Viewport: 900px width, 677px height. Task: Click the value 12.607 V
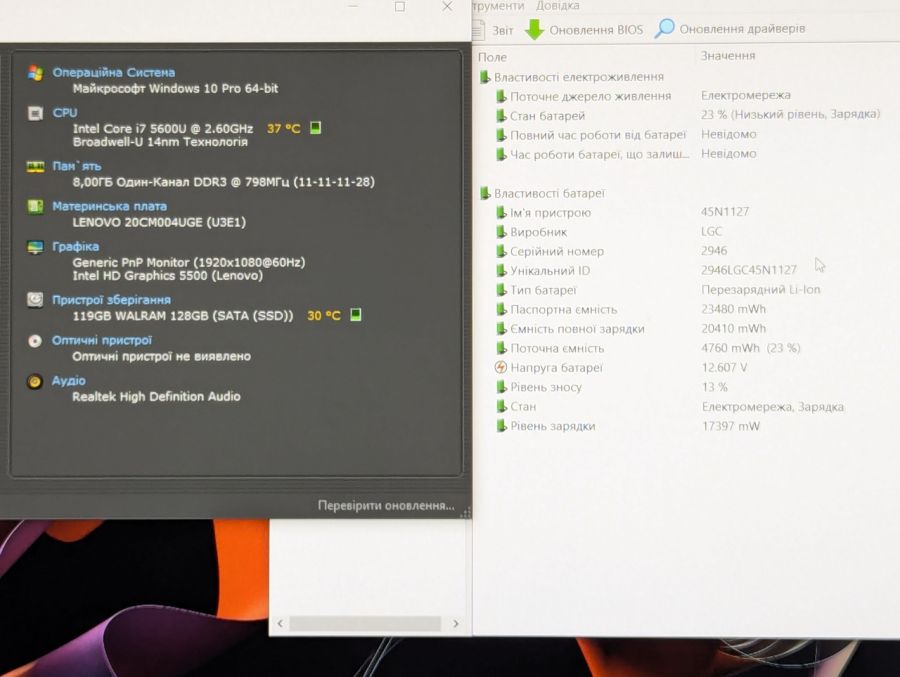pos(724,367)
